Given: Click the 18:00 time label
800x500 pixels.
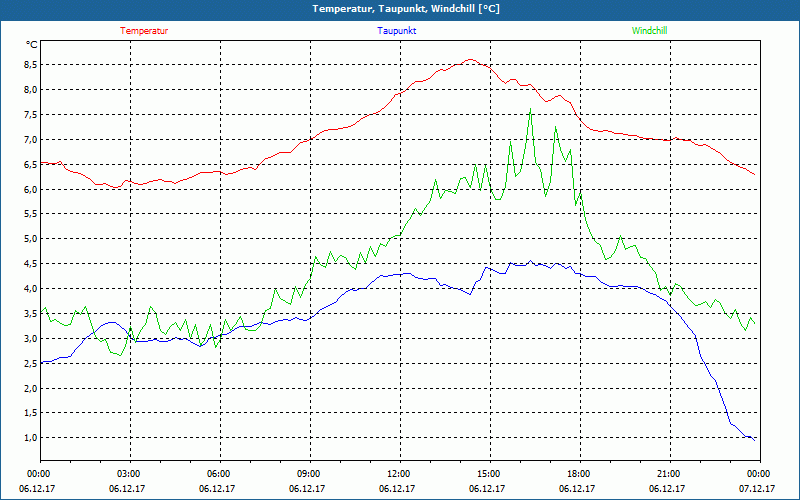Looking at the screenshot, I should click(580, 474).
